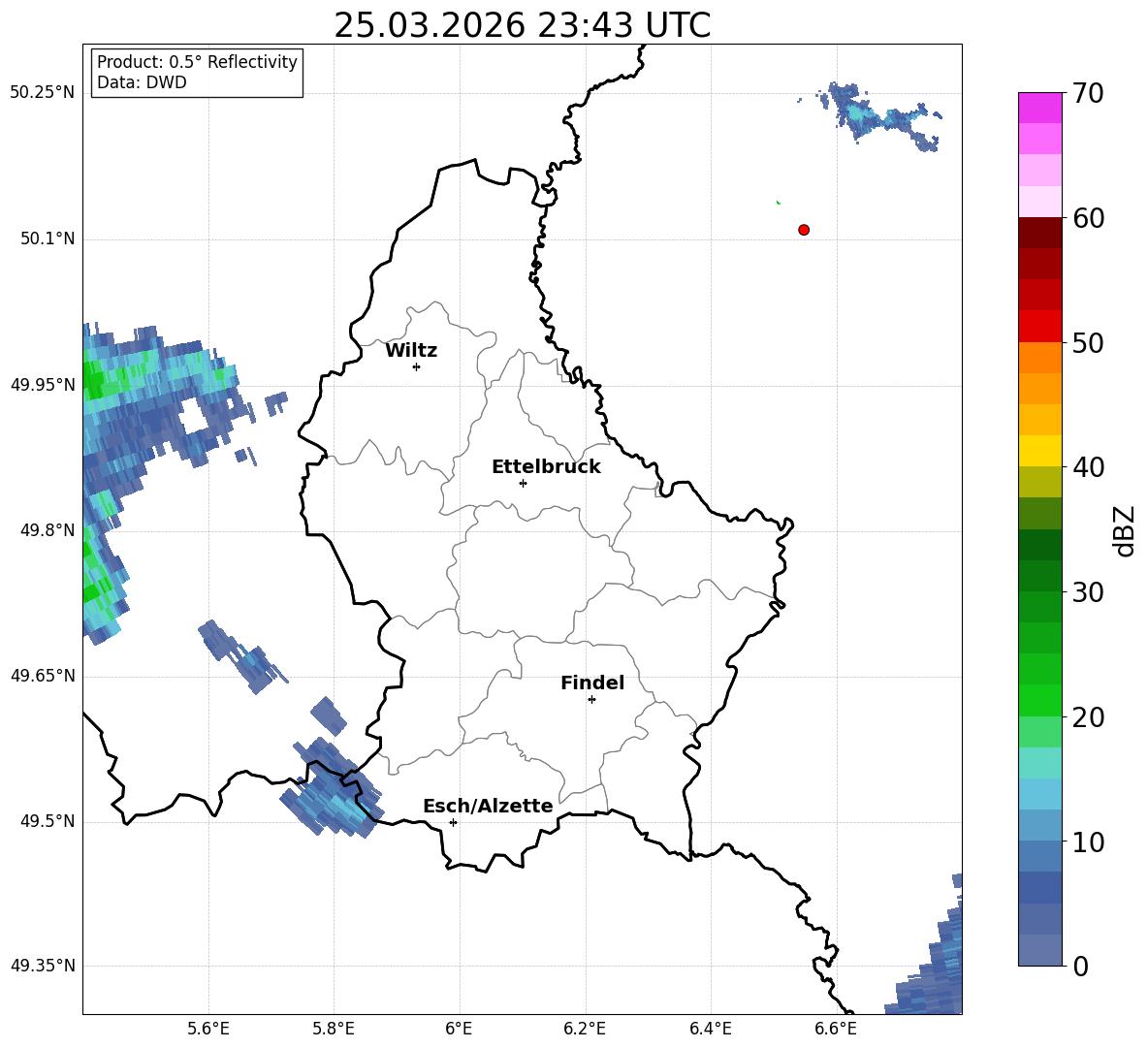Click the Ettelbruck city label

point(546,467)
